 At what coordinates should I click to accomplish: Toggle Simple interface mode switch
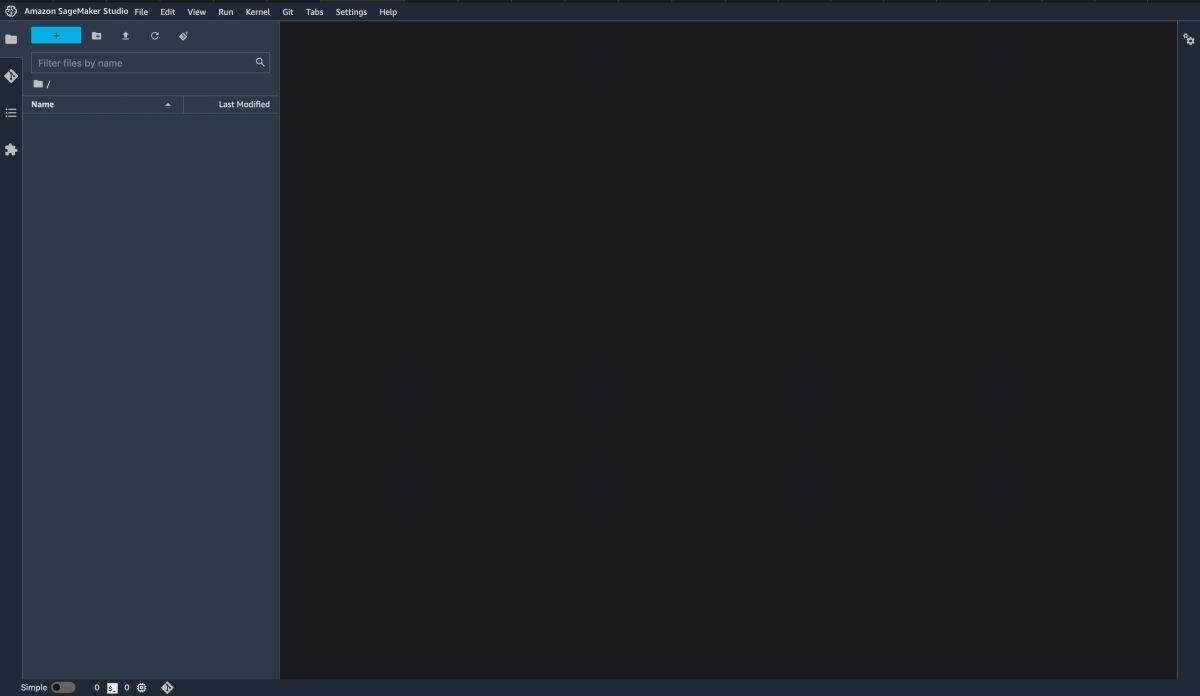[63, 688]
